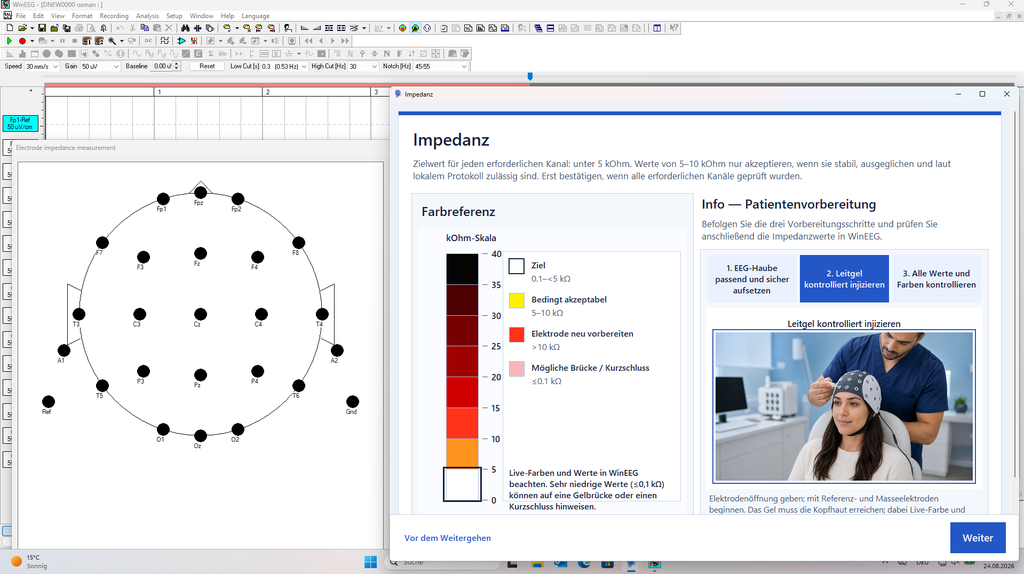Click the split window layout icon
Viewport: 1024px width, 574px height.
tap(657, 28)
